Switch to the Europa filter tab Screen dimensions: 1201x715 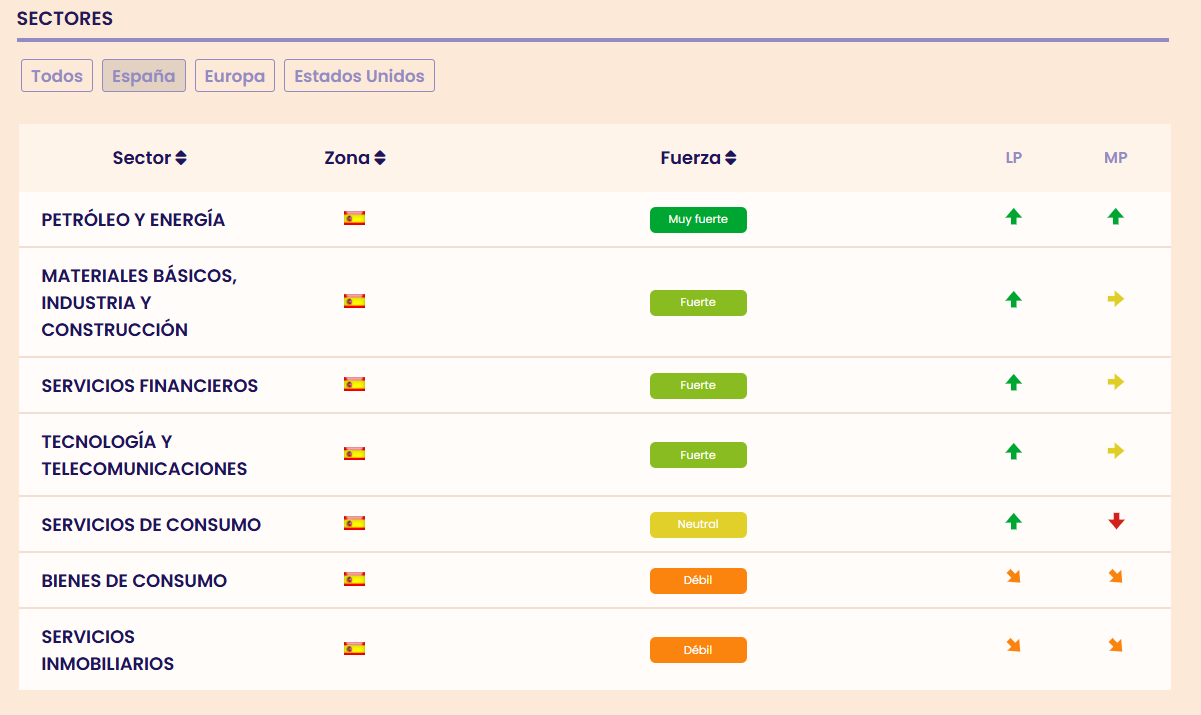[235, 76]
